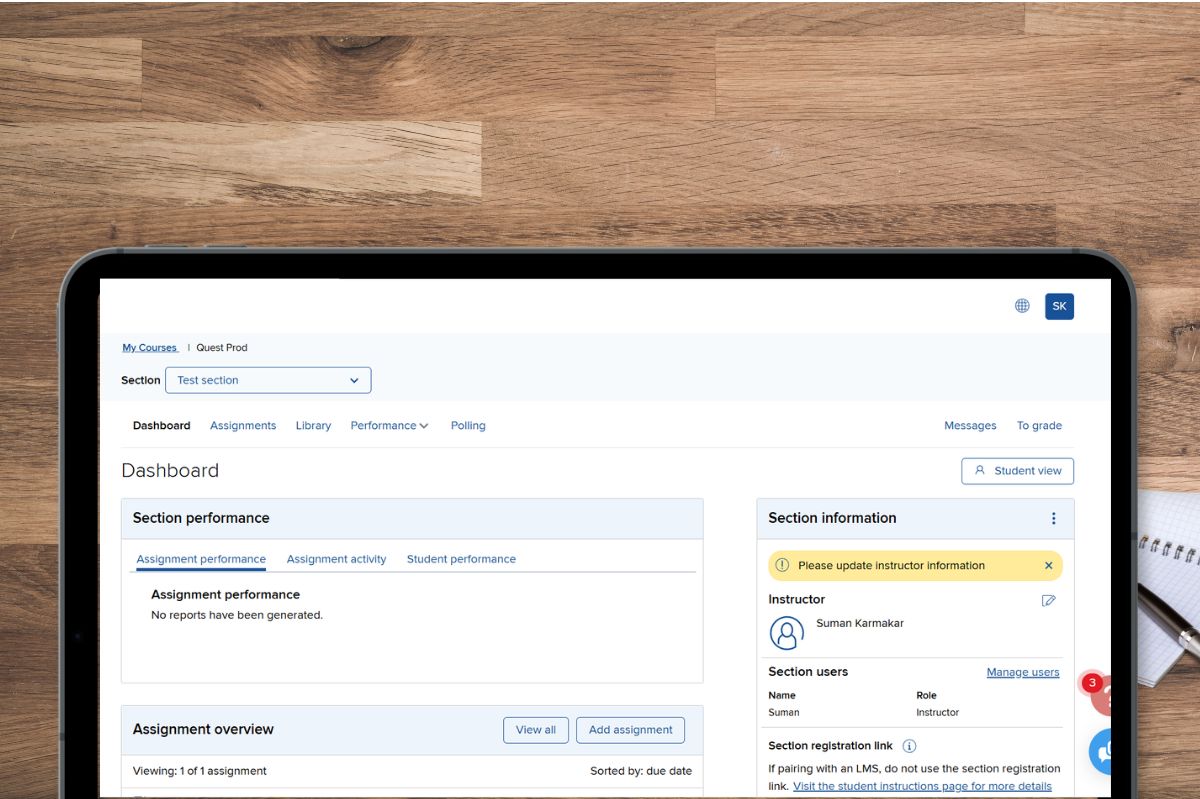Viewport: 1200px width, 799px height.
Task: Open the Polling tab
Action: [x=468, y=426]
